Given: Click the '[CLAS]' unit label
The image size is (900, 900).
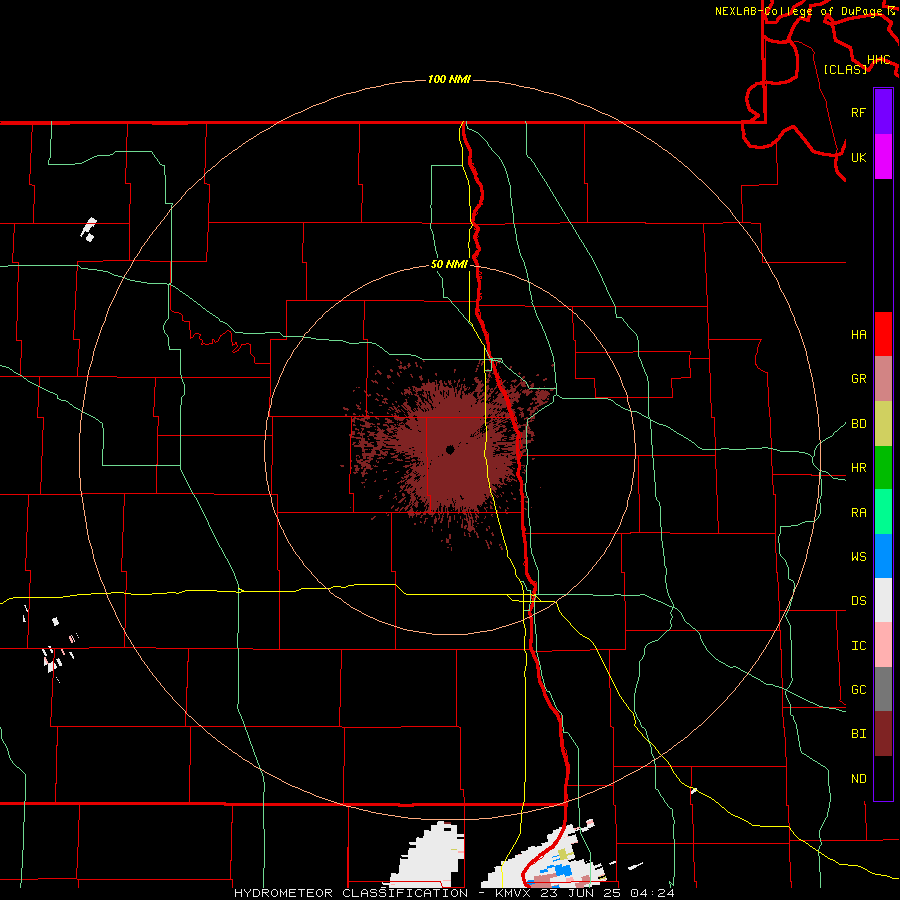Looking at the screenshot, I should (x=845, y=69).
